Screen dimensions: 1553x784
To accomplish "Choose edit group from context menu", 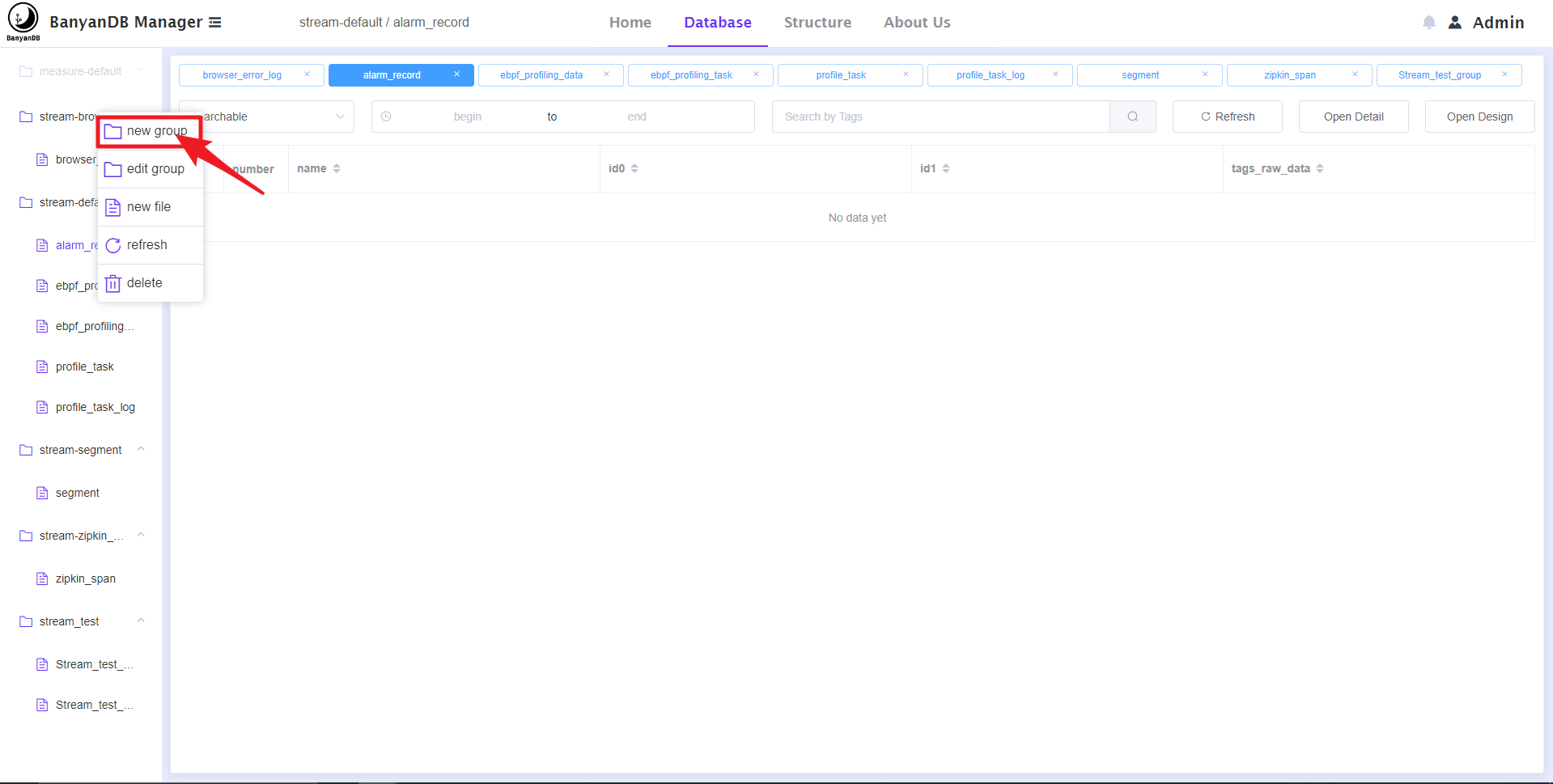I will [x=151, y=169].
